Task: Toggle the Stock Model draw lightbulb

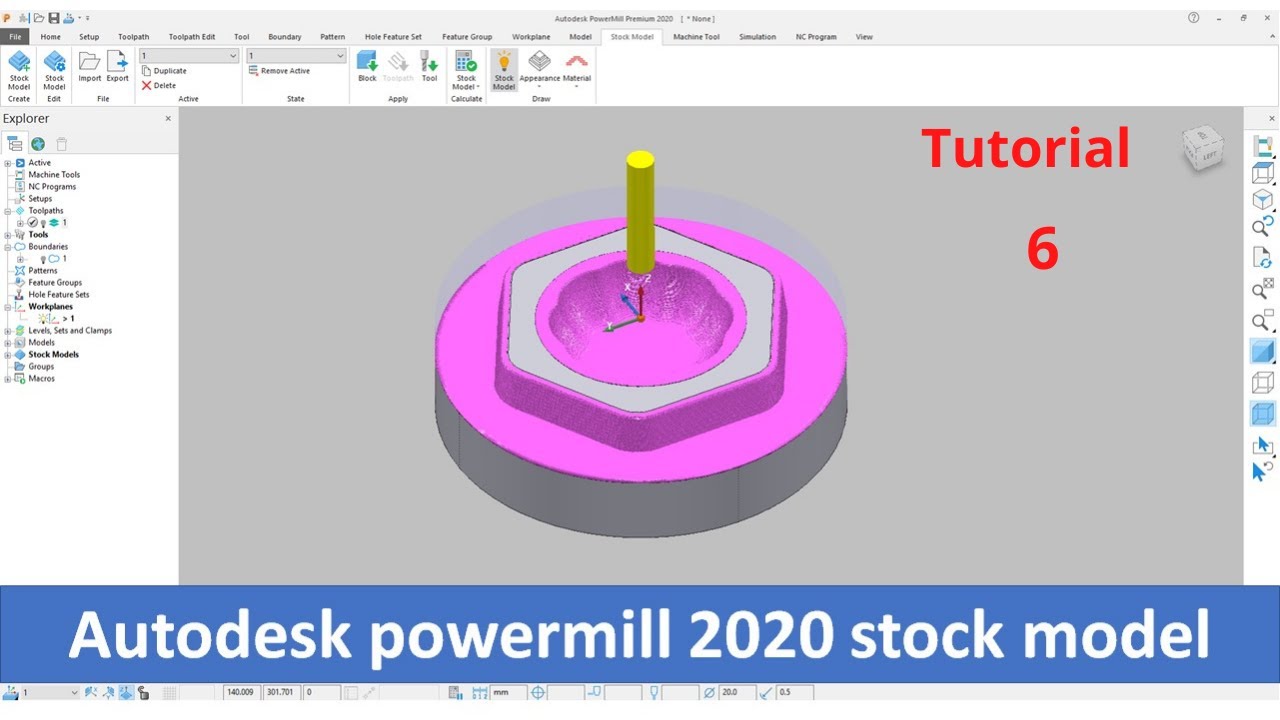Action: [x=504, y=69]
